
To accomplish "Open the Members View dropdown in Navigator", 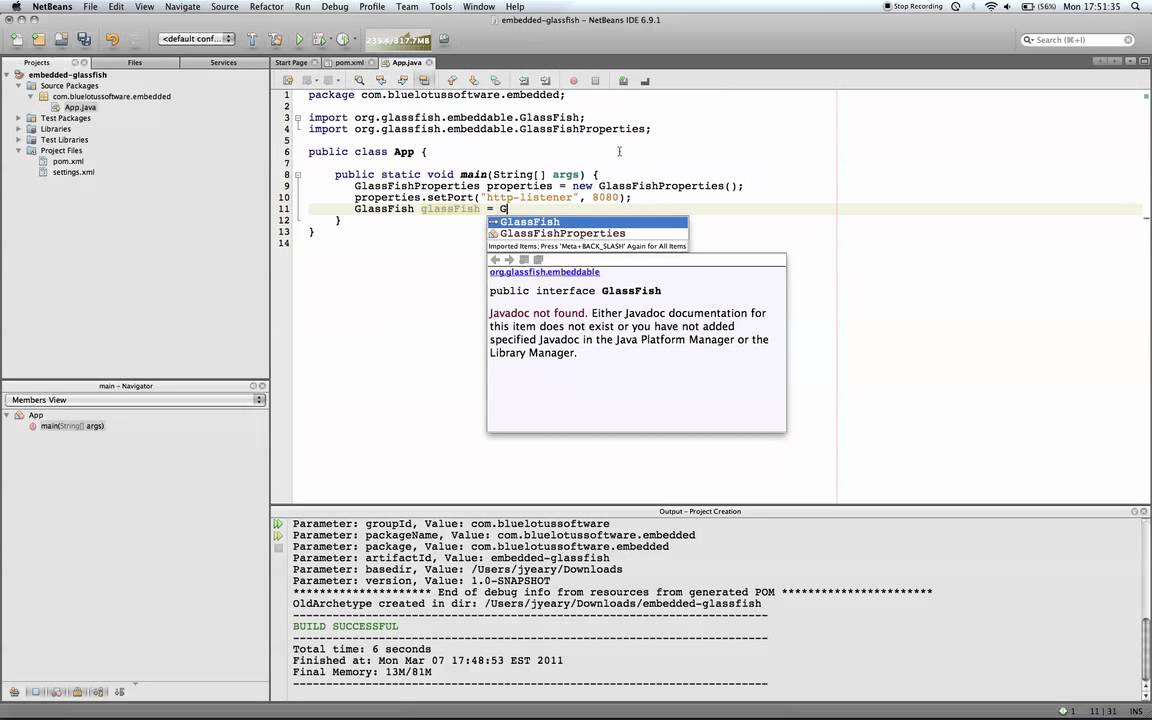I will coord(135,400).
